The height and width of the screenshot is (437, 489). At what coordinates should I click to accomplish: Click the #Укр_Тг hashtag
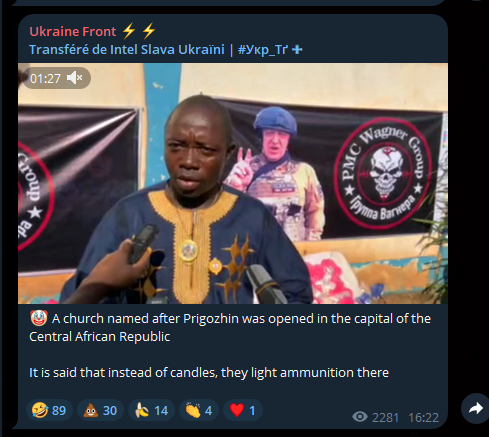click(263, 49)
